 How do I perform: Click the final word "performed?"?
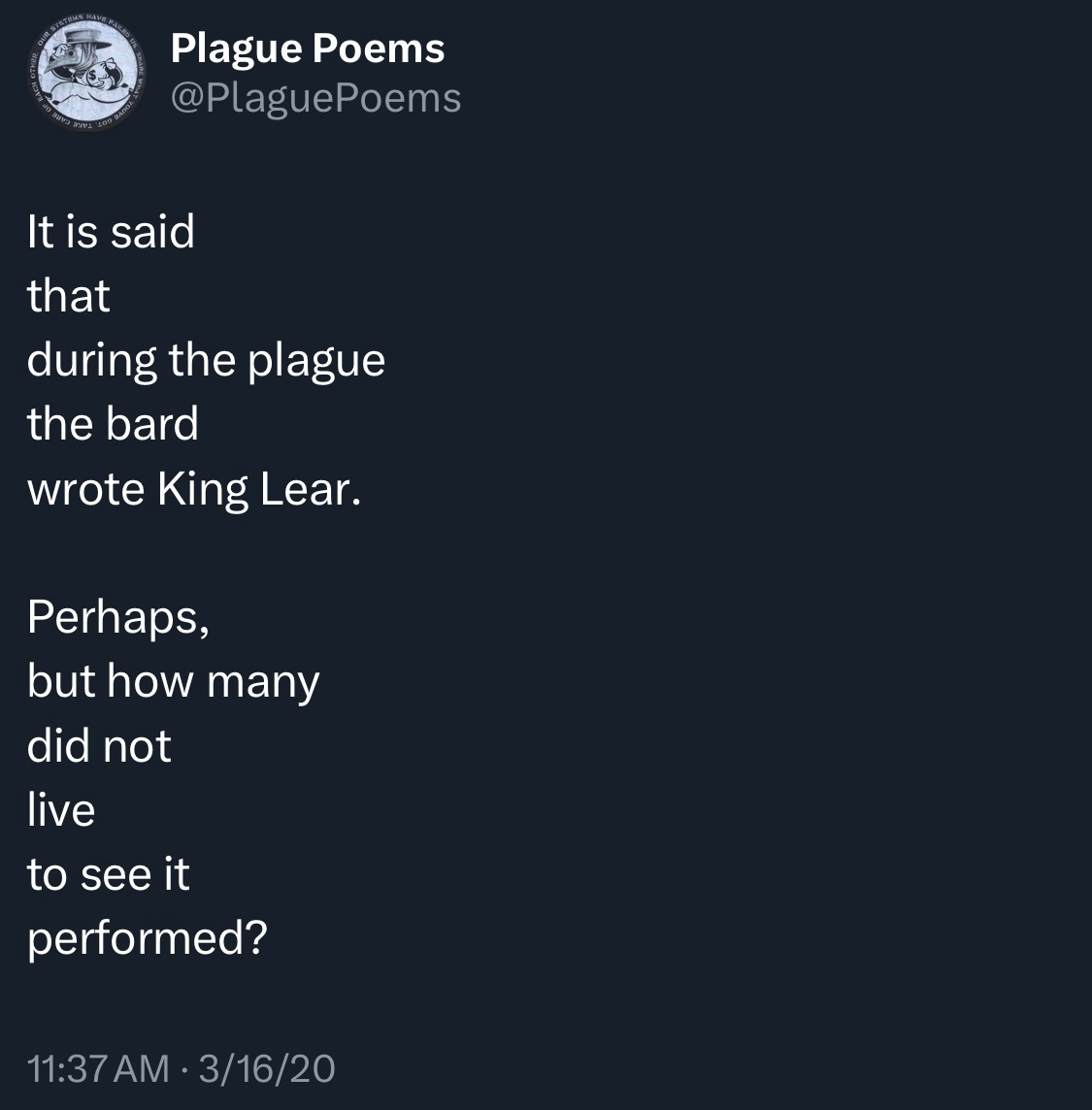tap(147, 938)
